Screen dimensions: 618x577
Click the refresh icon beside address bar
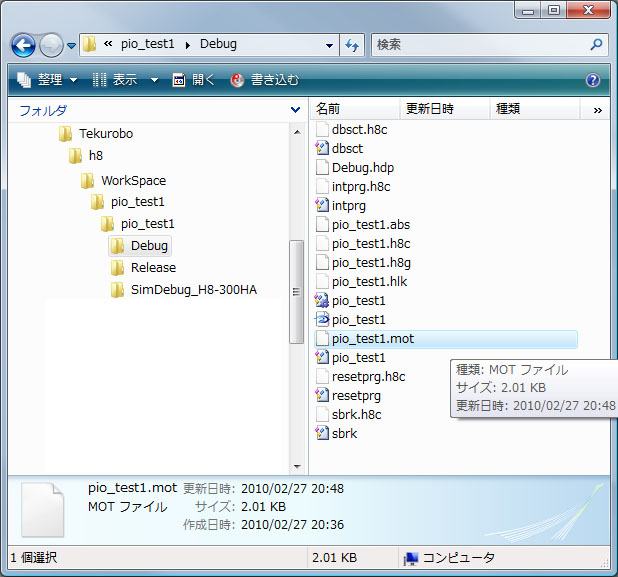tap(352, 45)
